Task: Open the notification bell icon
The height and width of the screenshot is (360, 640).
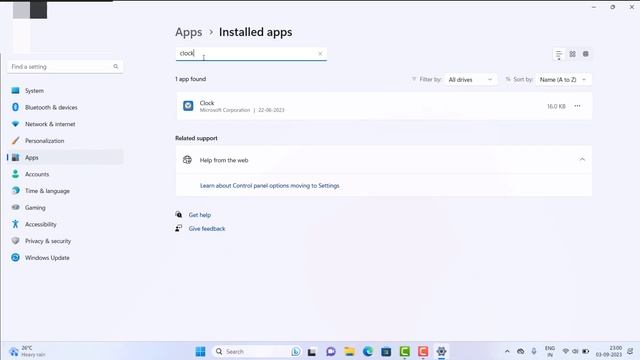Action: click(x=631, y=351)
